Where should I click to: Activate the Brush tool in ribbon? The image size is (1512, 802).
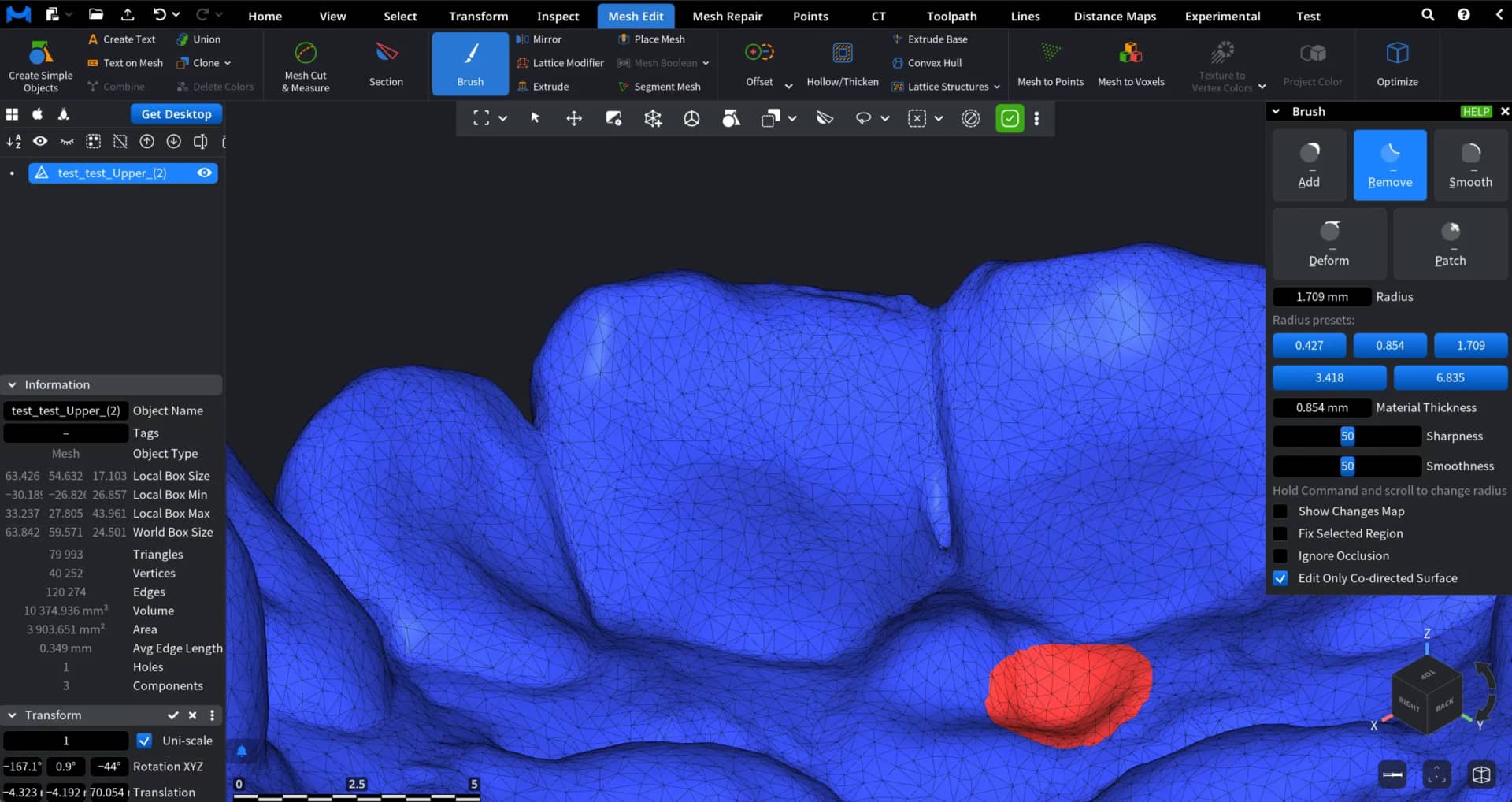pos(470,64)
